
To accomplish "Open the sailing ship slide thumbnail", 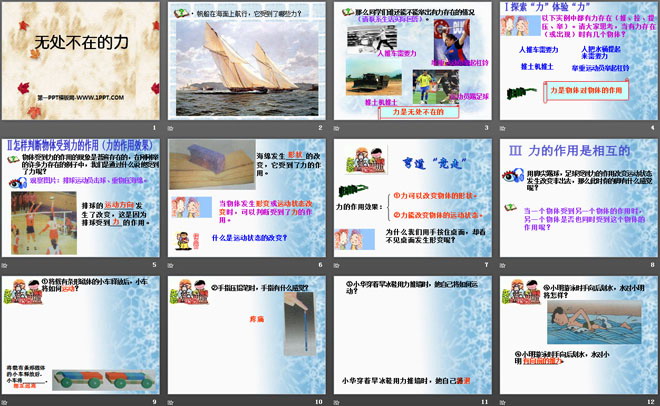I will [245, 67].
